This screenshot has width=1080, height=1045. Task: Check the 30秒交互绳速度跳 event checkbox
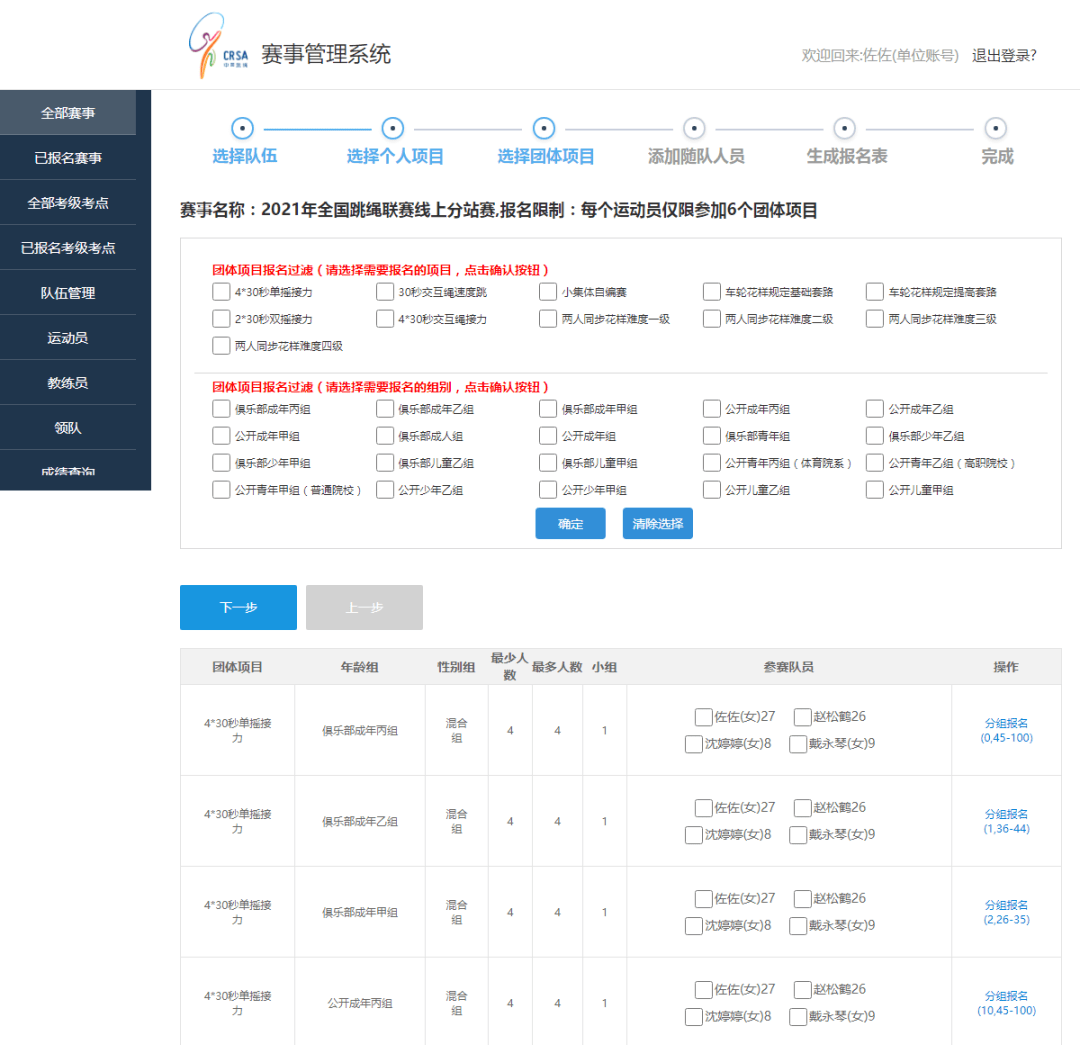385,292
